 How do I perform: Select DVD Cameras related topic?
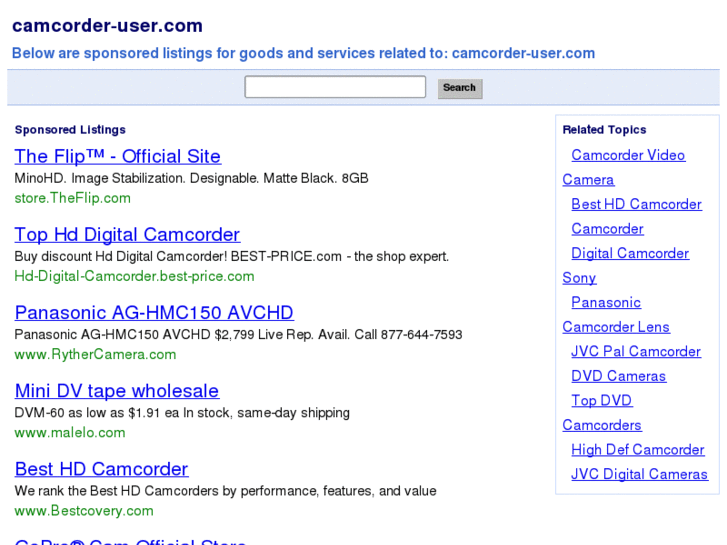(x=619, y=376)
